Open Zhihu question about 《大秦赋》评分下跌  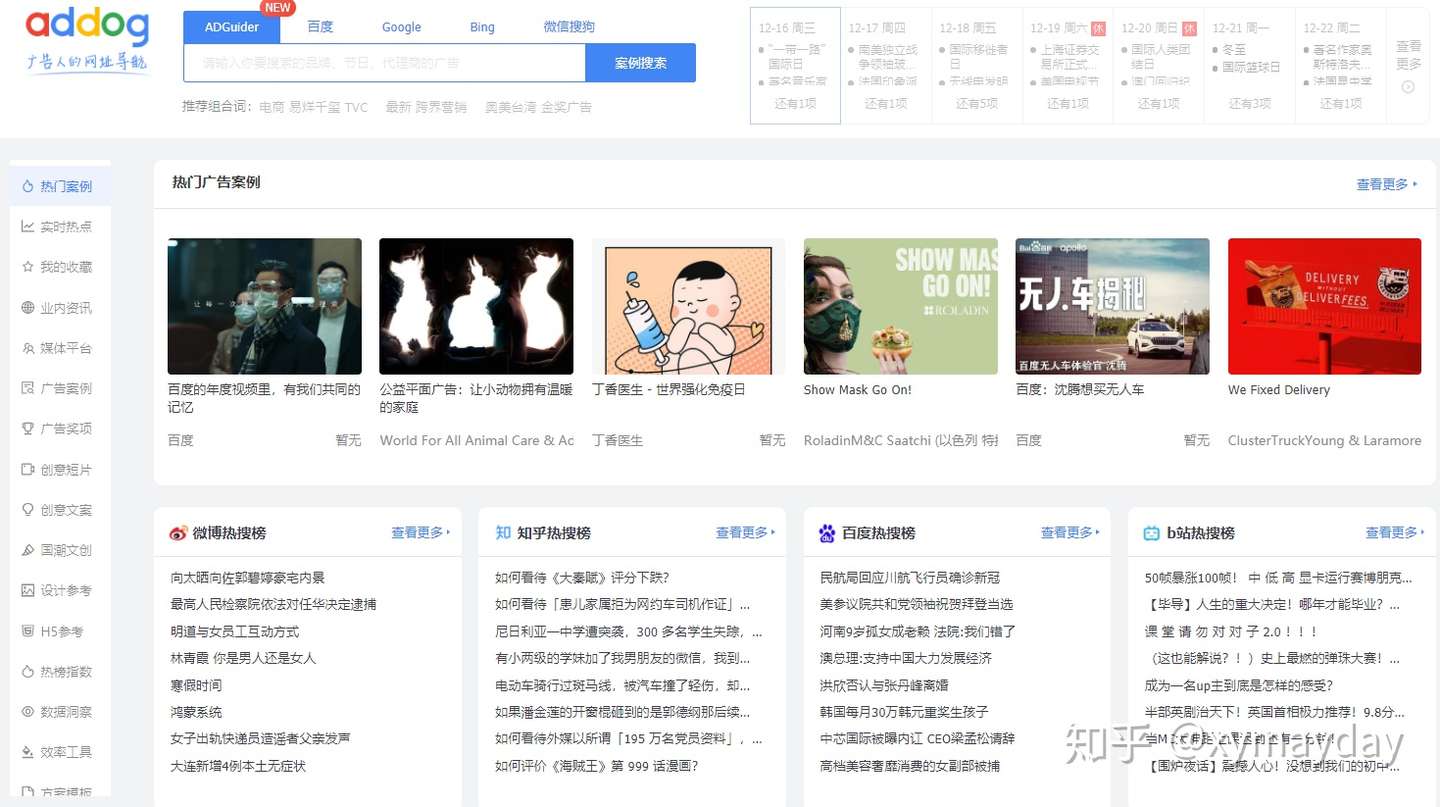[582, 578]
